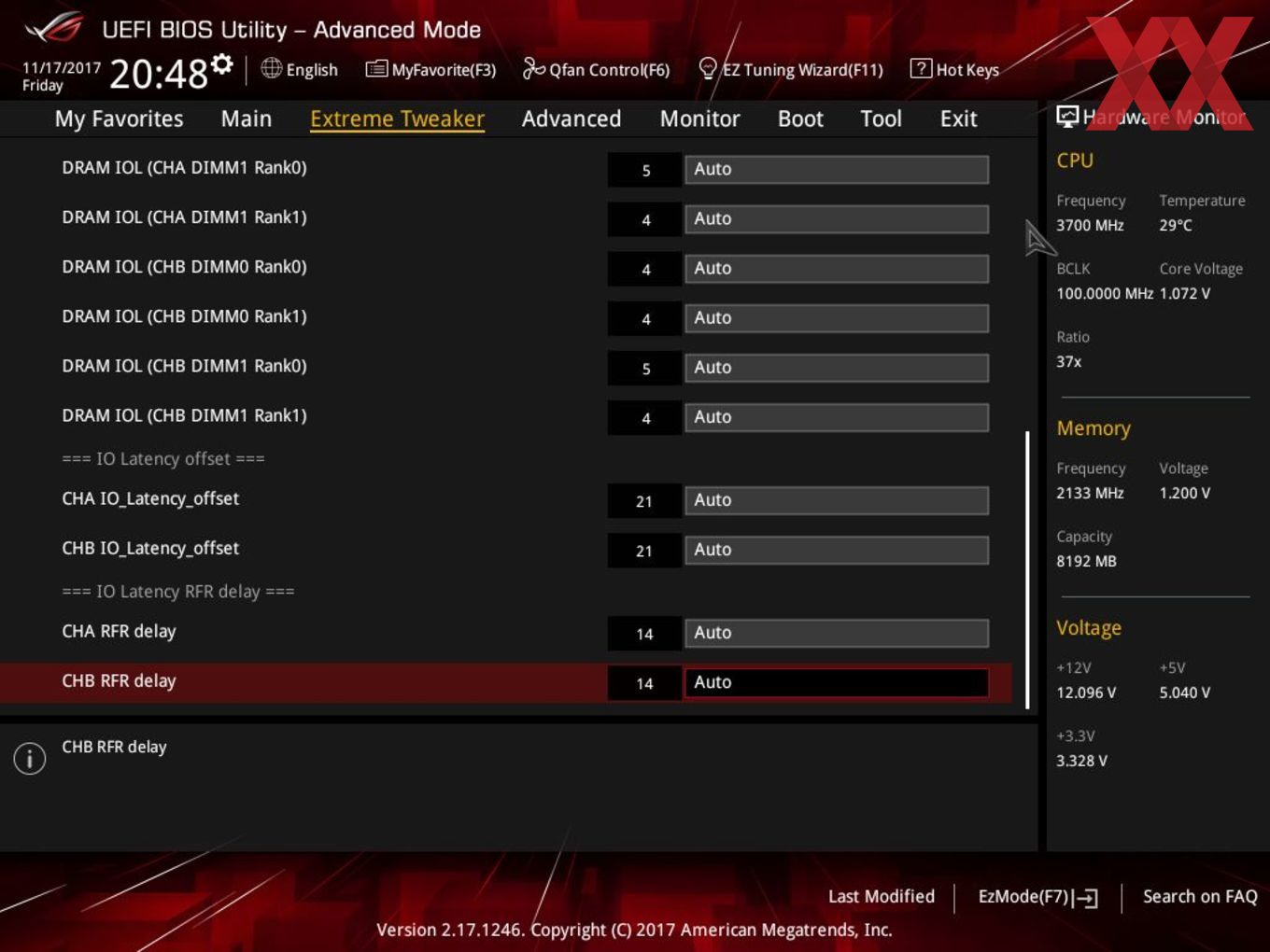Click Auto field for CHB DIMM0 Rank1
Screen dimensions: 1270x952
click(837, 317)
